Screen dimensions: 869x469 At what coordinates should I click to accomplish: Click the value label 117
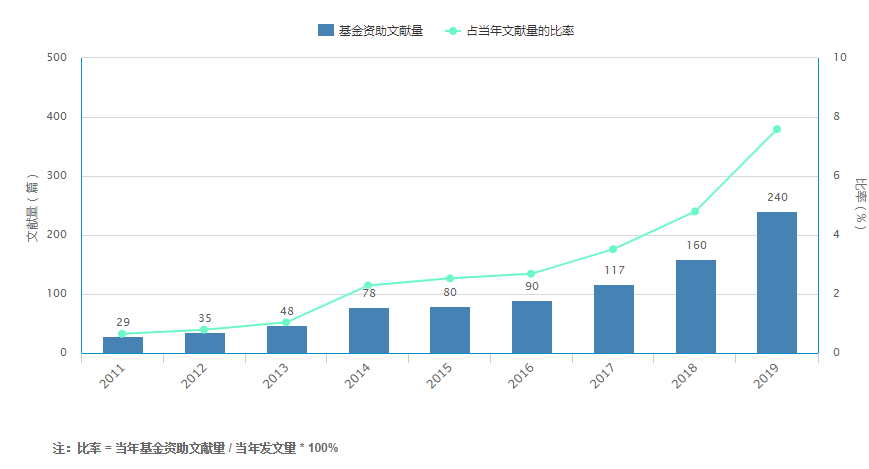point(614,270)
